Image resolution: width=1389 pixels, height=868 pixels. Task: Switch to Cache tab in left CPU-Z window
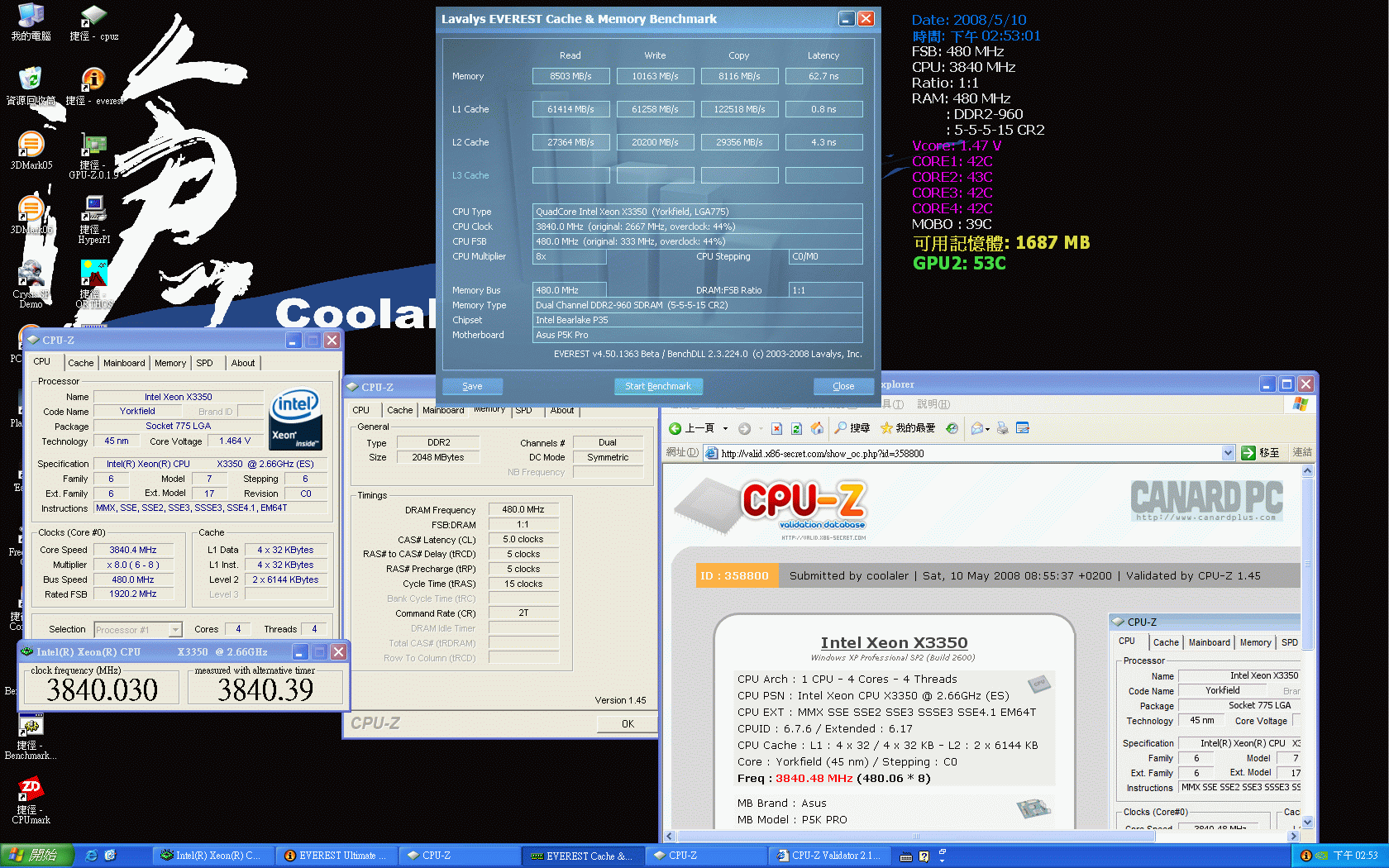(x=80, y=363)
